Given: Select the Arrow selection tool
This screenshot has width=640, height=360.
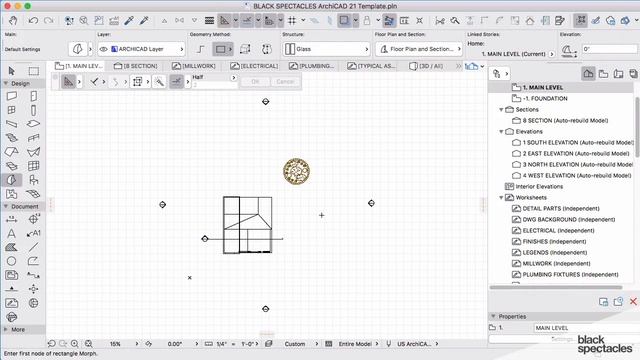Looking at the screenshot, I should tap(11, 71).
